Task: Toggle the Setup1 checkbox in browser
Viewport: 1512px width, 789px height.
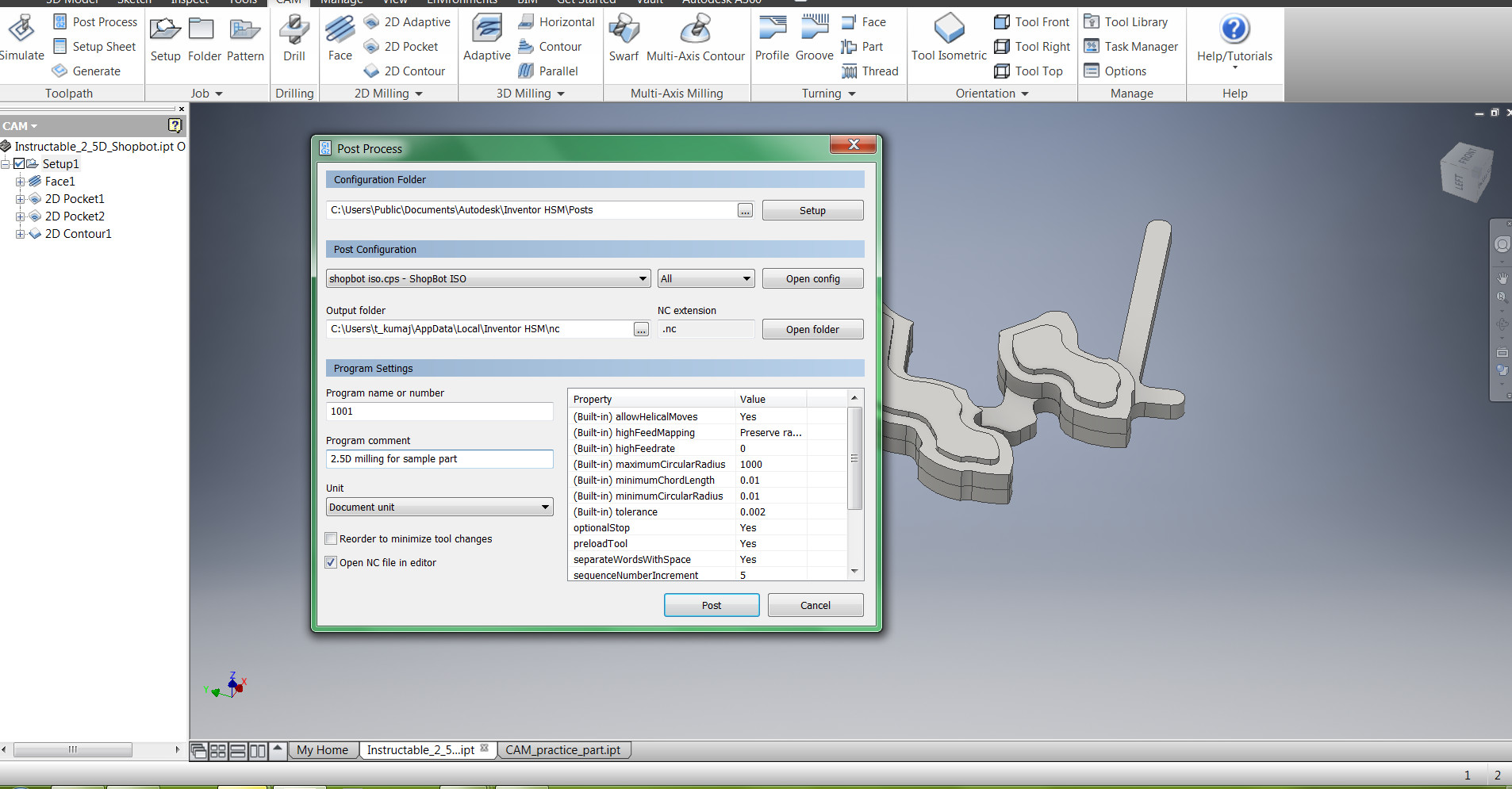Action: pos(19,163)
